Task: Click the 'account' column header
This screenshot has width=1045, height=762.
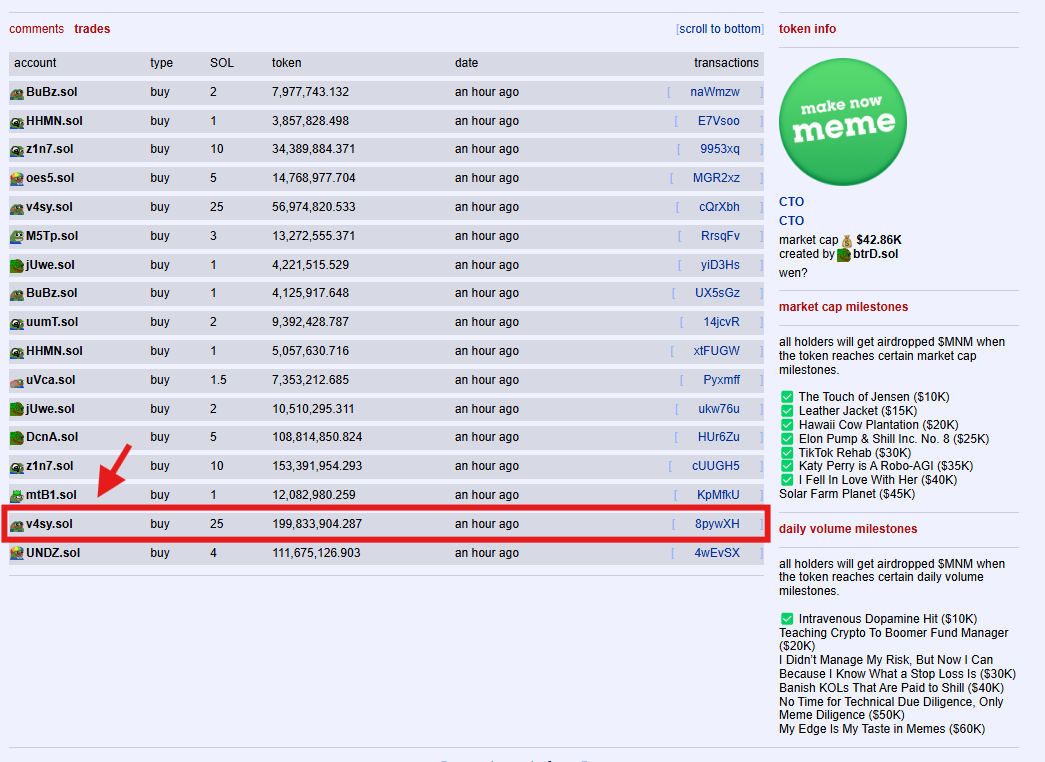Action: click(x=35, y=63)
